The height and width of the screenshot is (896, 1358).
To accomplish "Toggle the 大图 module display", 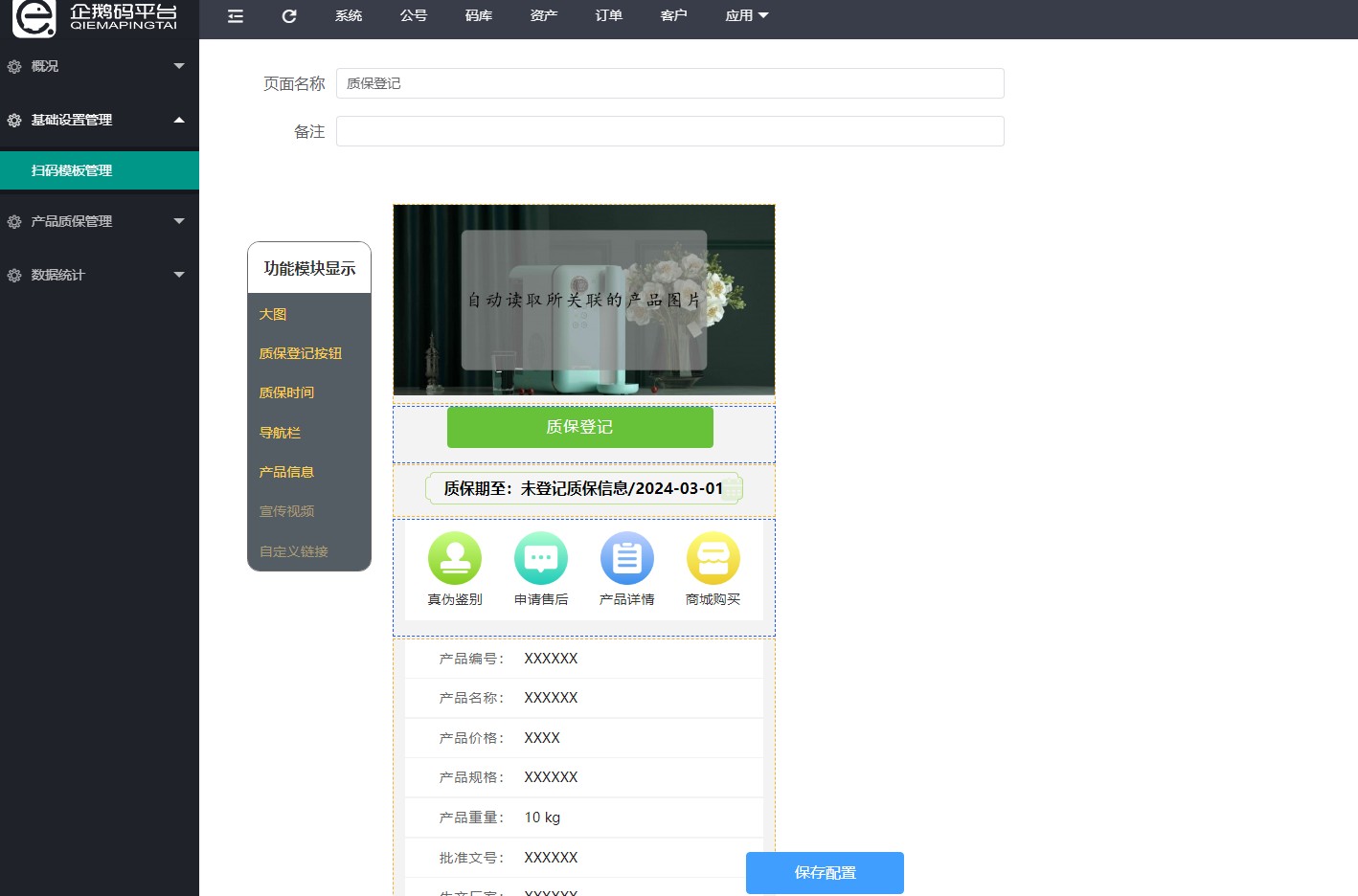I will (273, 314).
